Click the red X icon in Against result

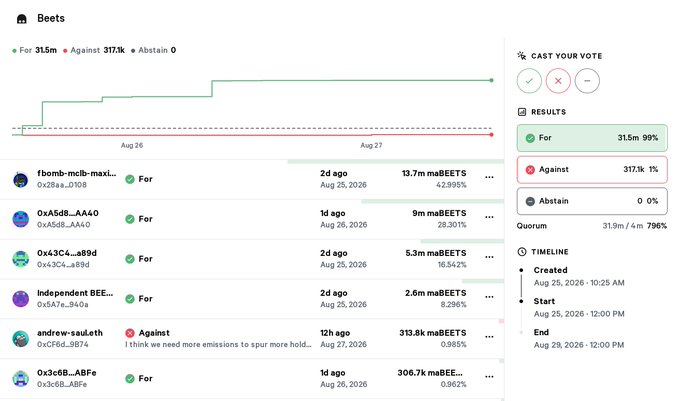pyautogui.click(x=530, y=170)
